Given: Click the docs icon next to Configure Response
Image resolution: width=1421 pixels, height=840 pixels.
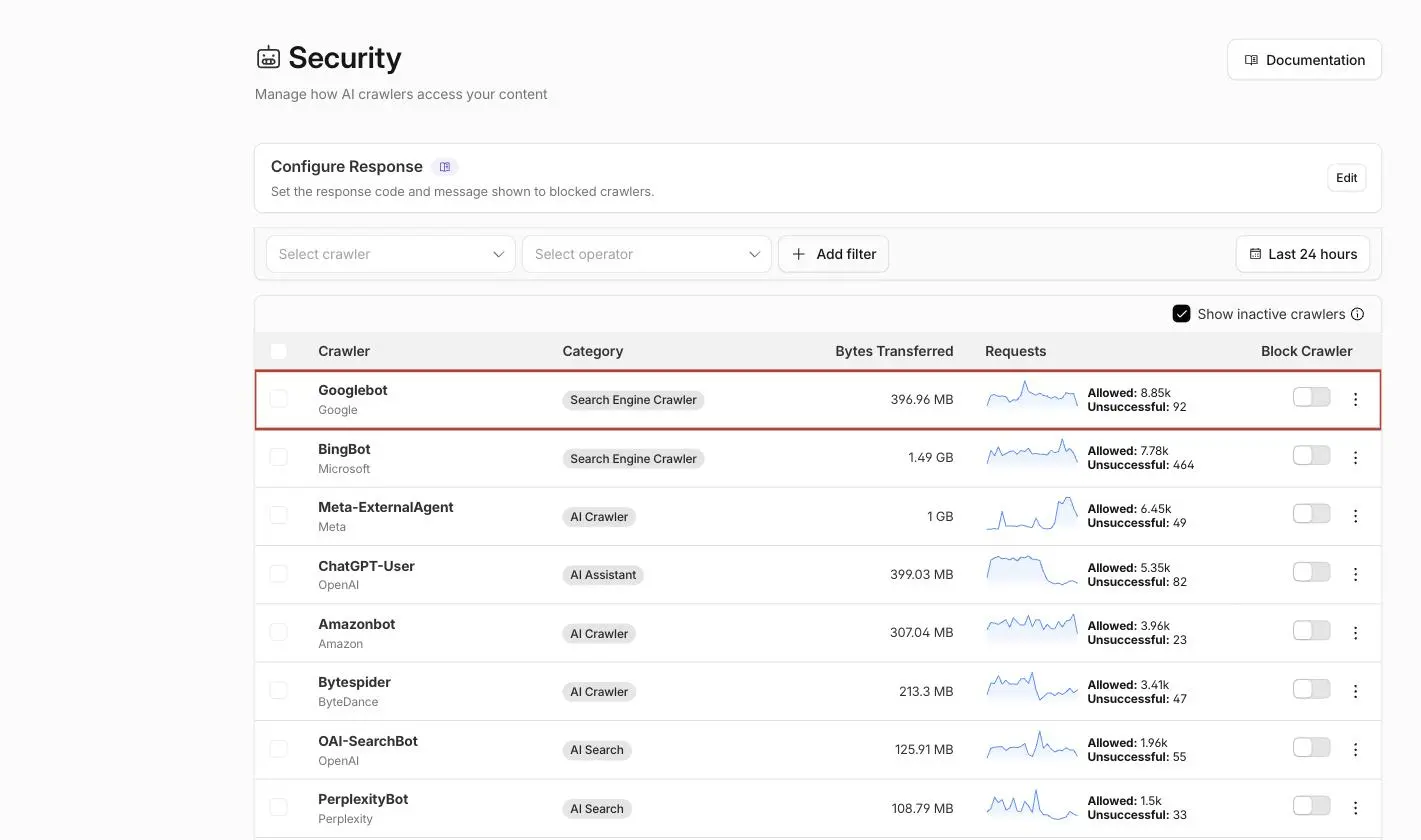Looking at the screenshot, I should pyautogui.click(x=445, y=167).
